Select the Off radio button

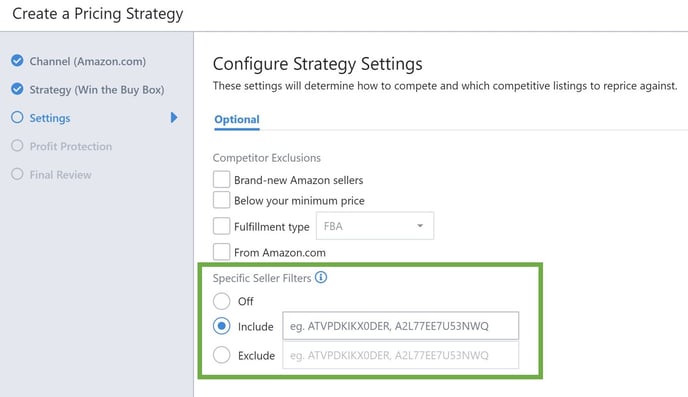point(222,301)
